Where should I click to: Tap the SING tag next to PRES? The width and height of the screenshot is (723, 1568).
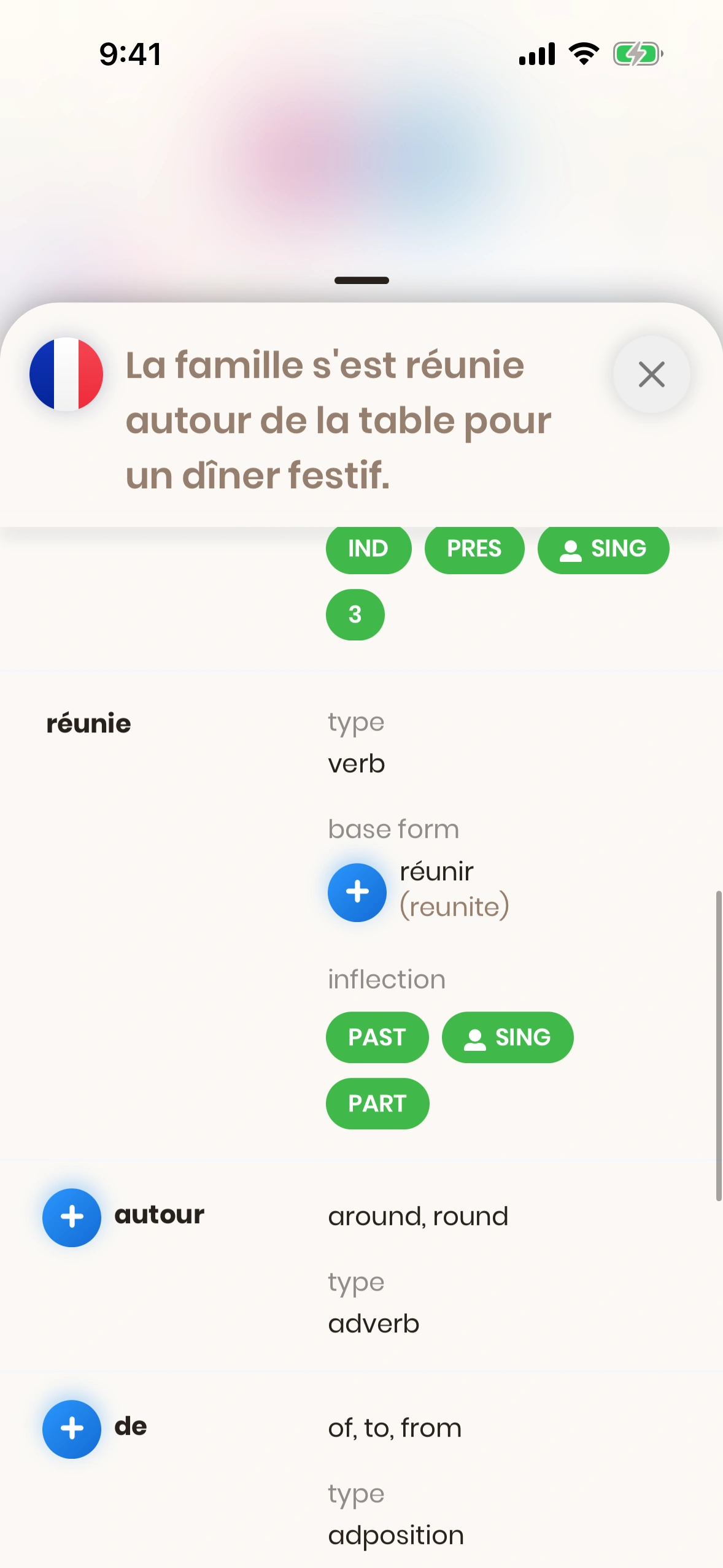[603, 548]
